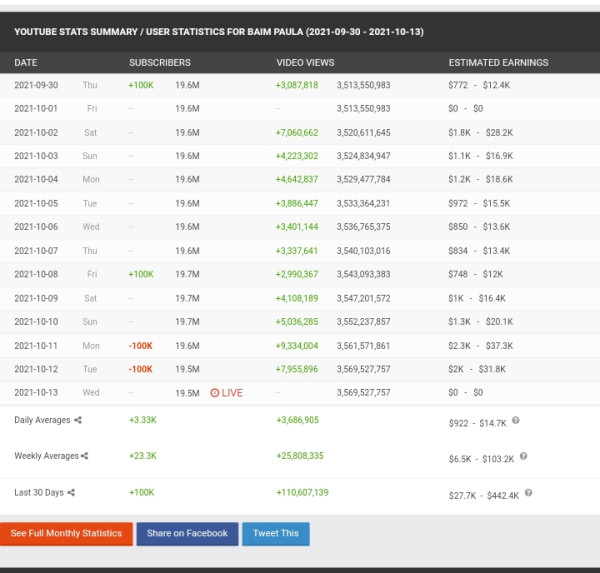The image size is (600, 573).
Task: Click daily average views +3,686,905
Action: pos(298,420)
